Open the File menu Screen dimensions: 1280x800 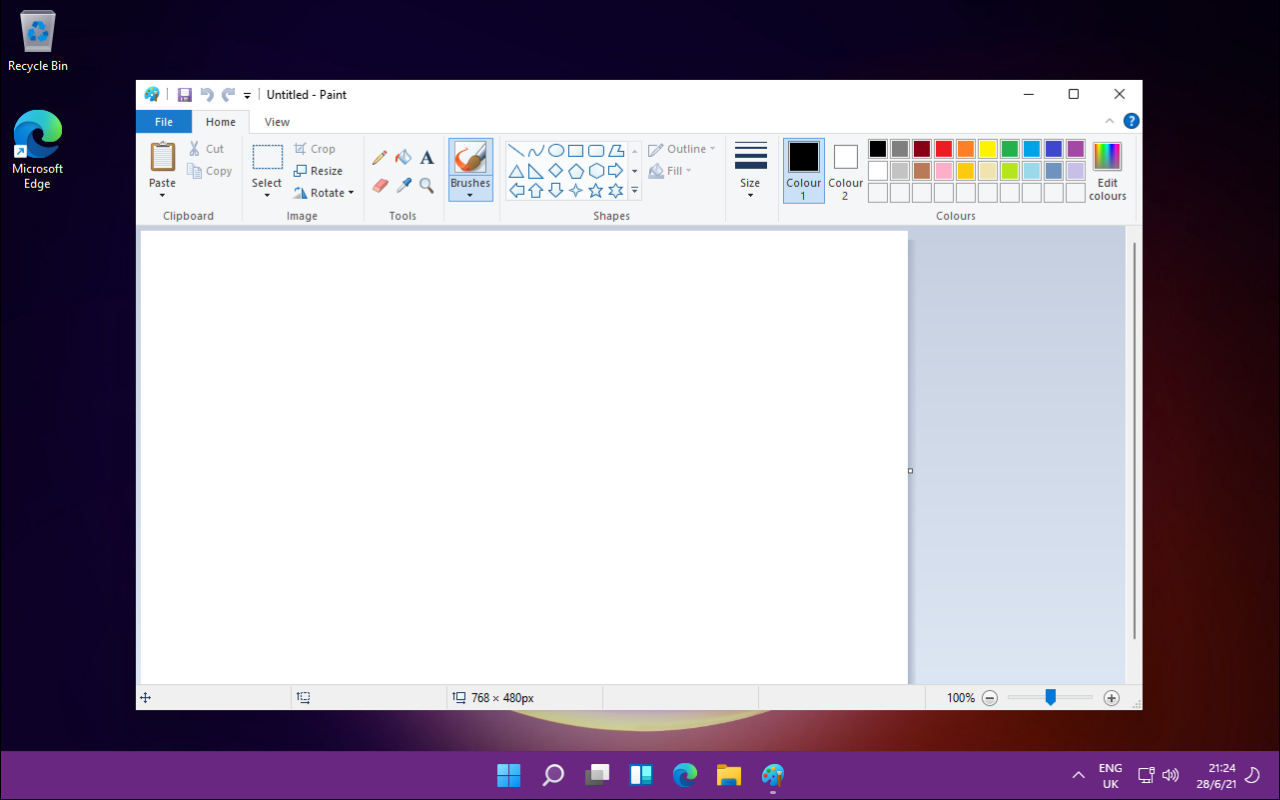tap(164, 122)
